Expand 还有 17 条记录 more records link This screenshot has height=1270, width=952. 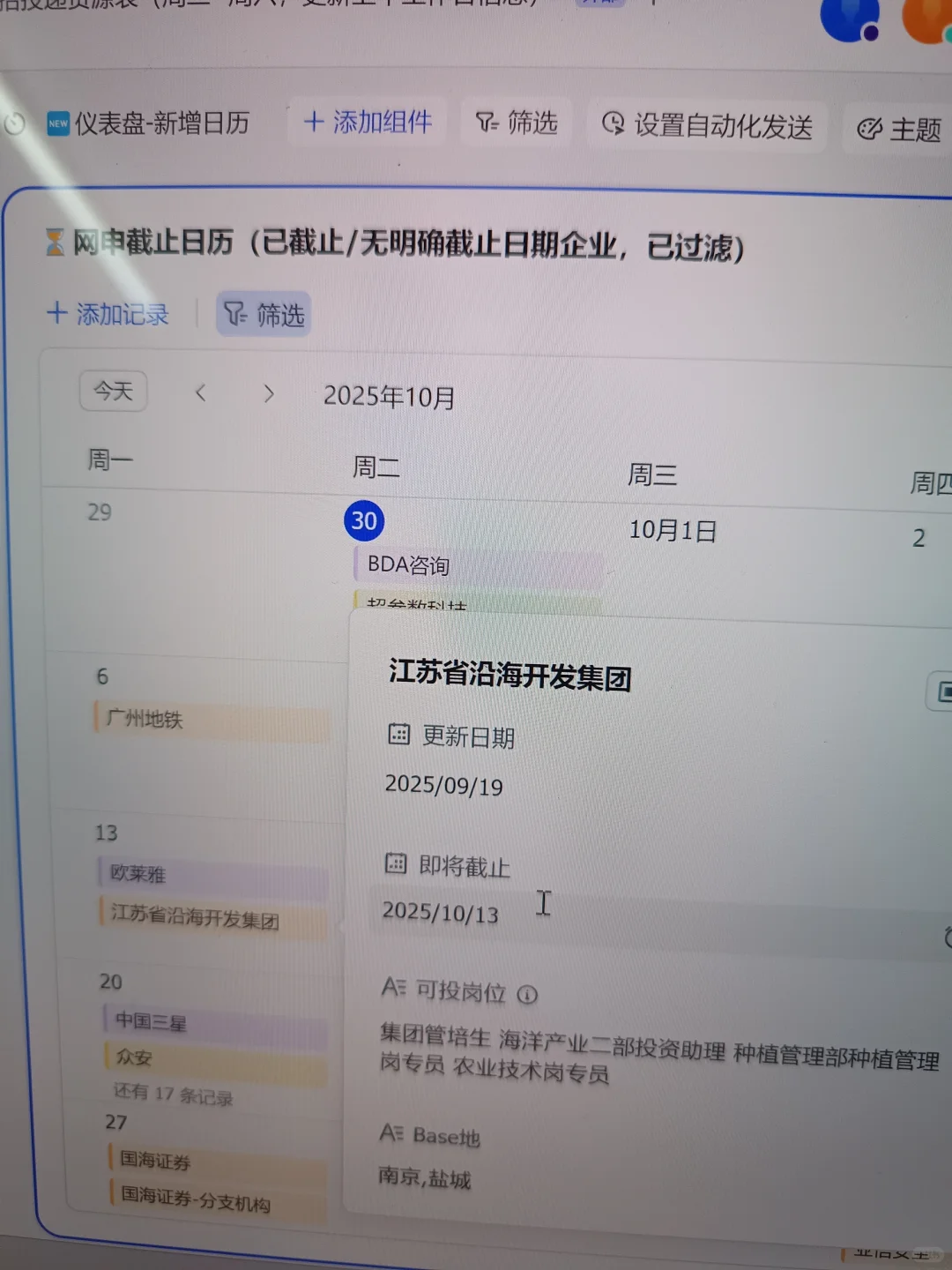click(173, 1094)
